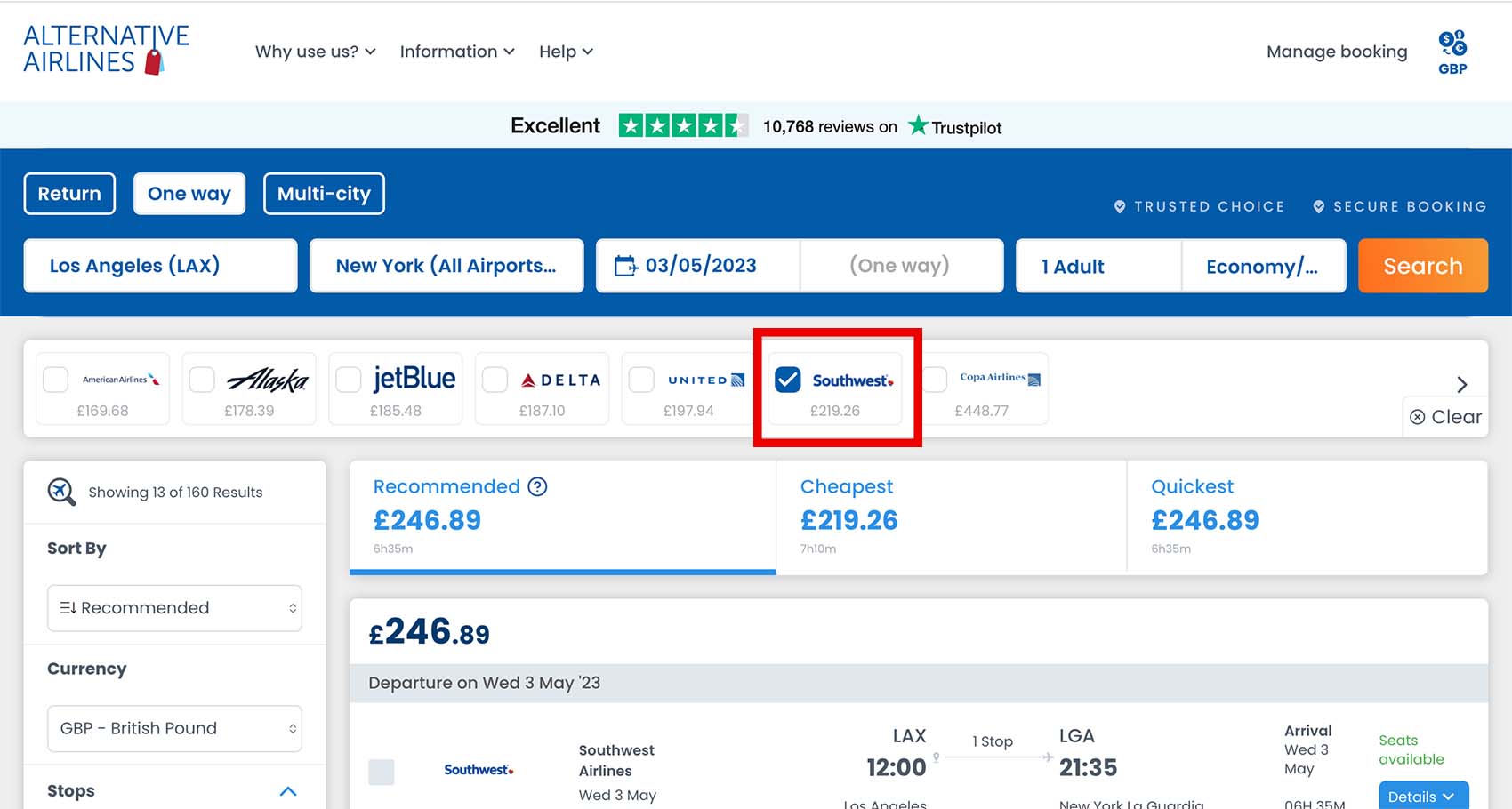The height and width of the screenshot is (809, 1512).
Task: Click the Alternative Airlines logo
Action: point(106,50)
